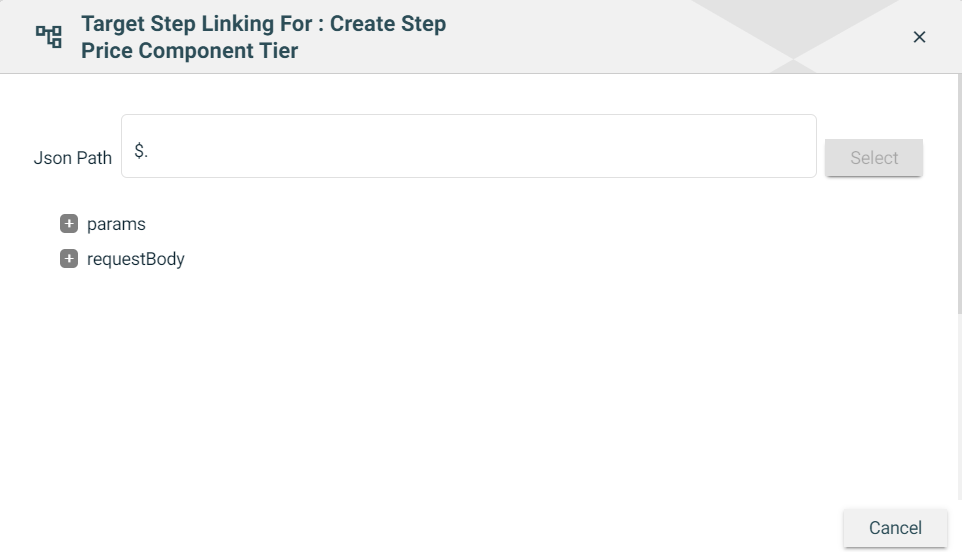Click the "Target Step Linking For" title line
The width and height of the screenshot is (962, 552).
click(x=263, y=23)
